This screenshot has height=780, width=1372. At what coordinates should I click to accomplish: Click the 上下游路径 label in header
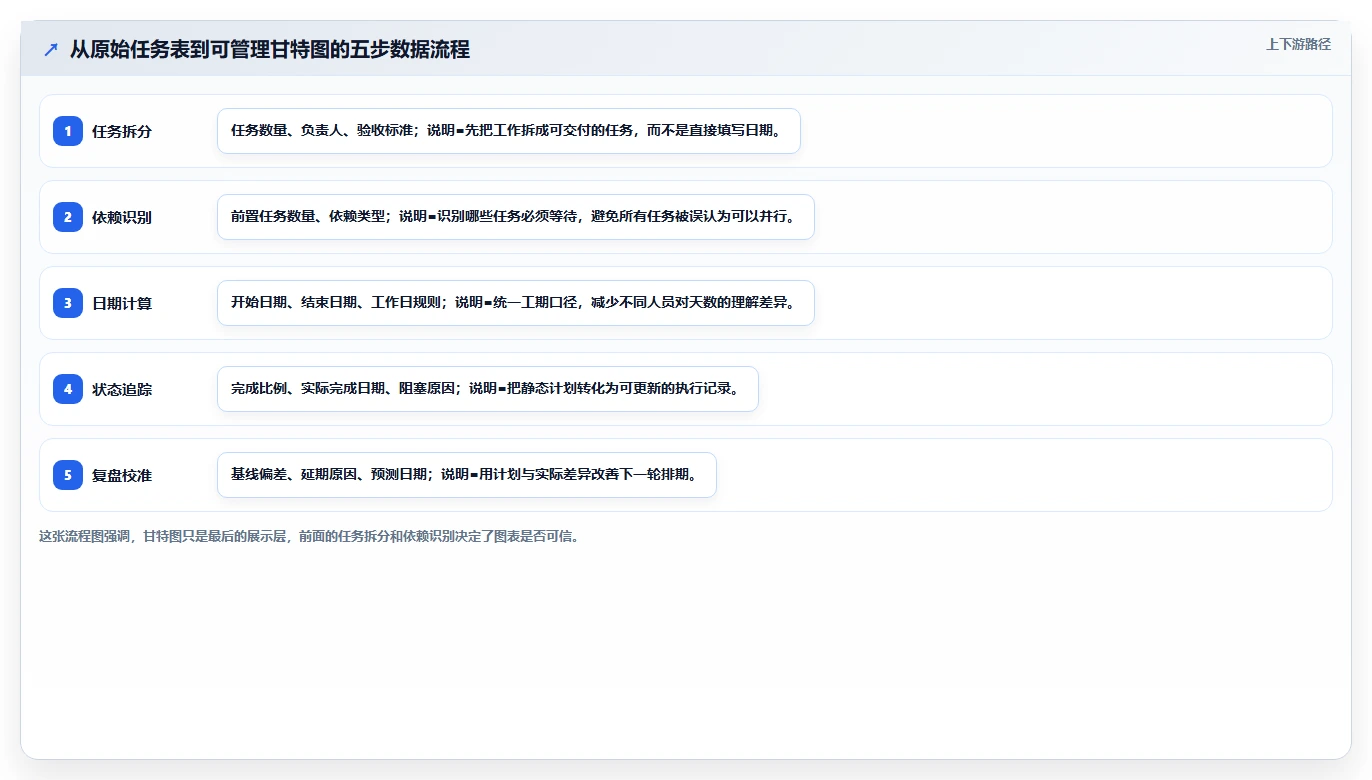[x=1298, y=44]
